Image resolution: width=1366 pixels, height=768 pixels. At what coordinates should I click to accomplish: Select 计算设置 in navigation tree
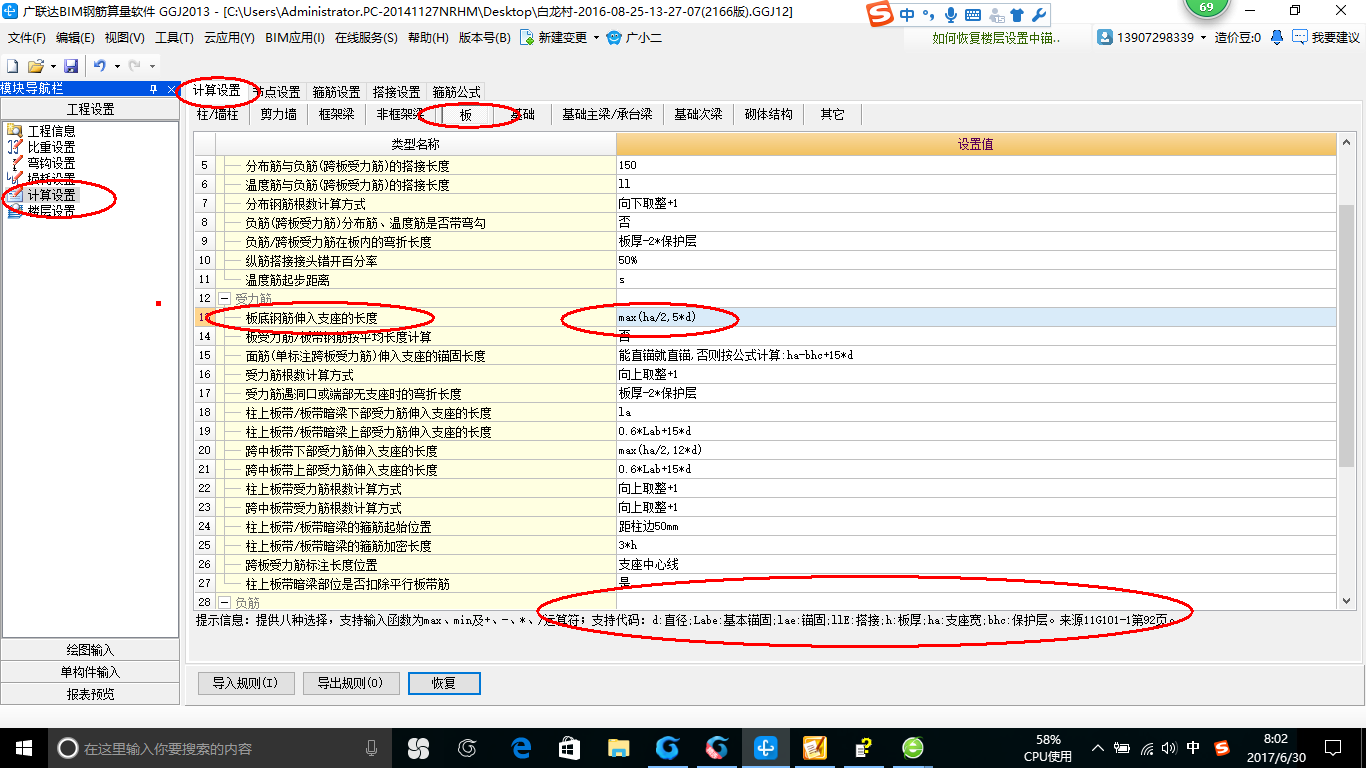pyautogui.click(x=51, y=195)
